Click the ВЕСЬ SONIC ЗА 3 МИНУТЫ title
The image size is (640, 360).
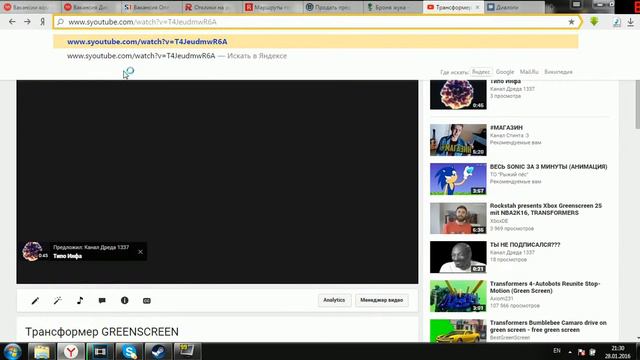549,167
